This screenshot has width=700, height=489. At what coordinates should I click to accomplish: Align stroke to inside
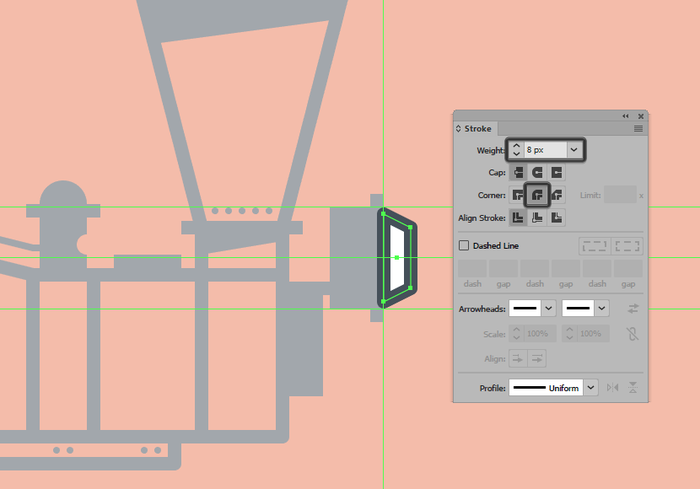point(538,217)
